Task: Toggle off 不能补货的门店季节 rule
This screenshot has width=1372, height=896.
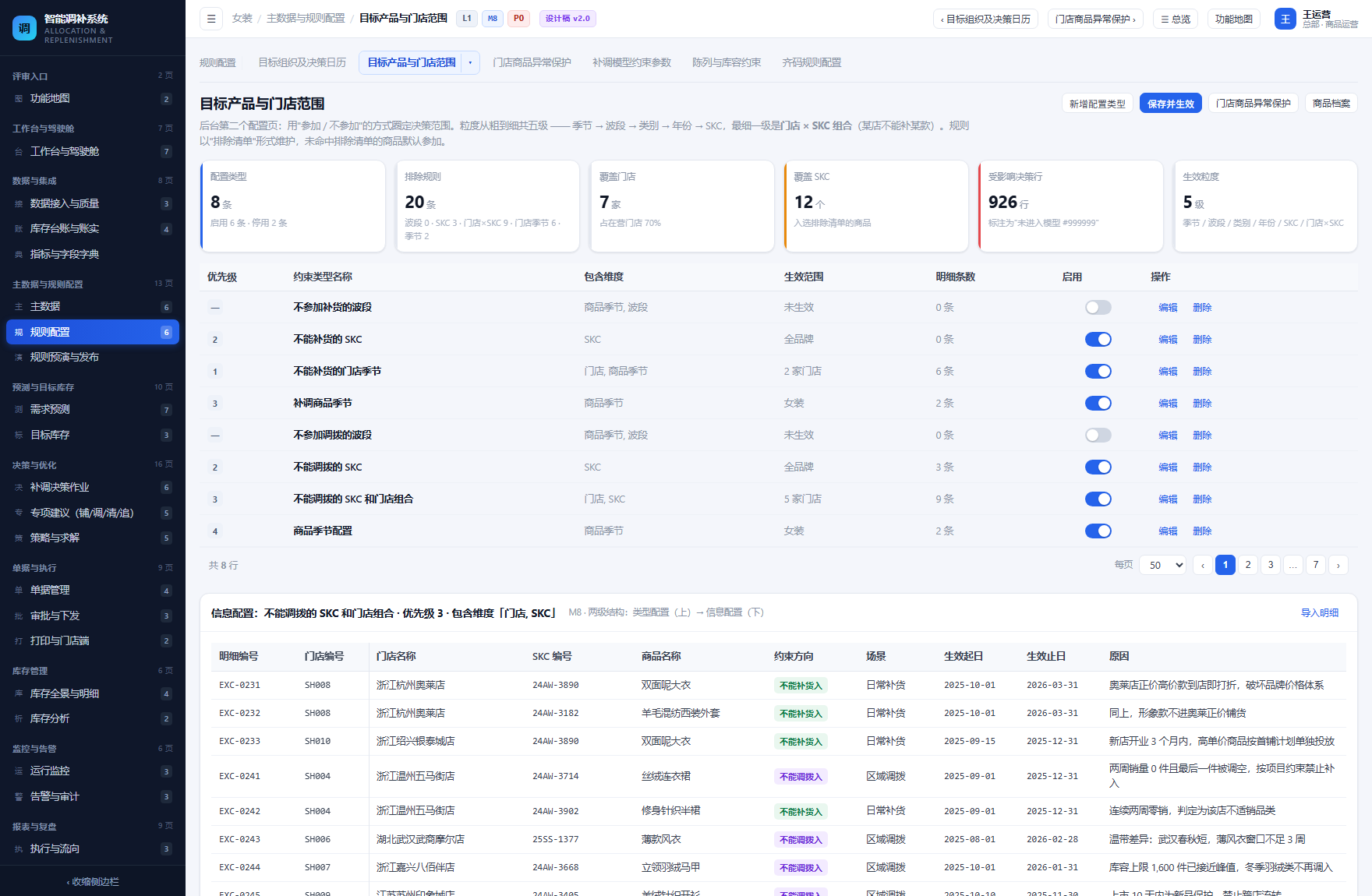Action: [1098, 372]
